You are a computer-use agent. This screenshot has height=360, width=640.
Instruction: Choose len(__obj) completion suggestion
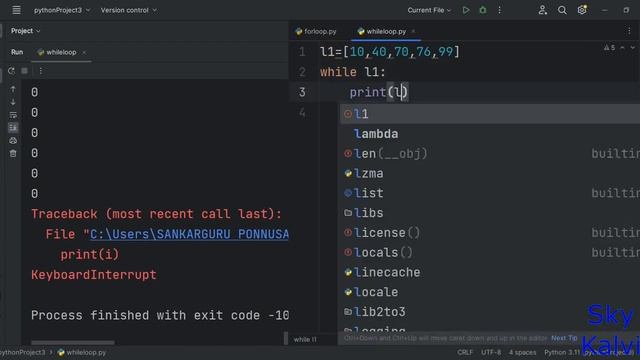[490, 153]
